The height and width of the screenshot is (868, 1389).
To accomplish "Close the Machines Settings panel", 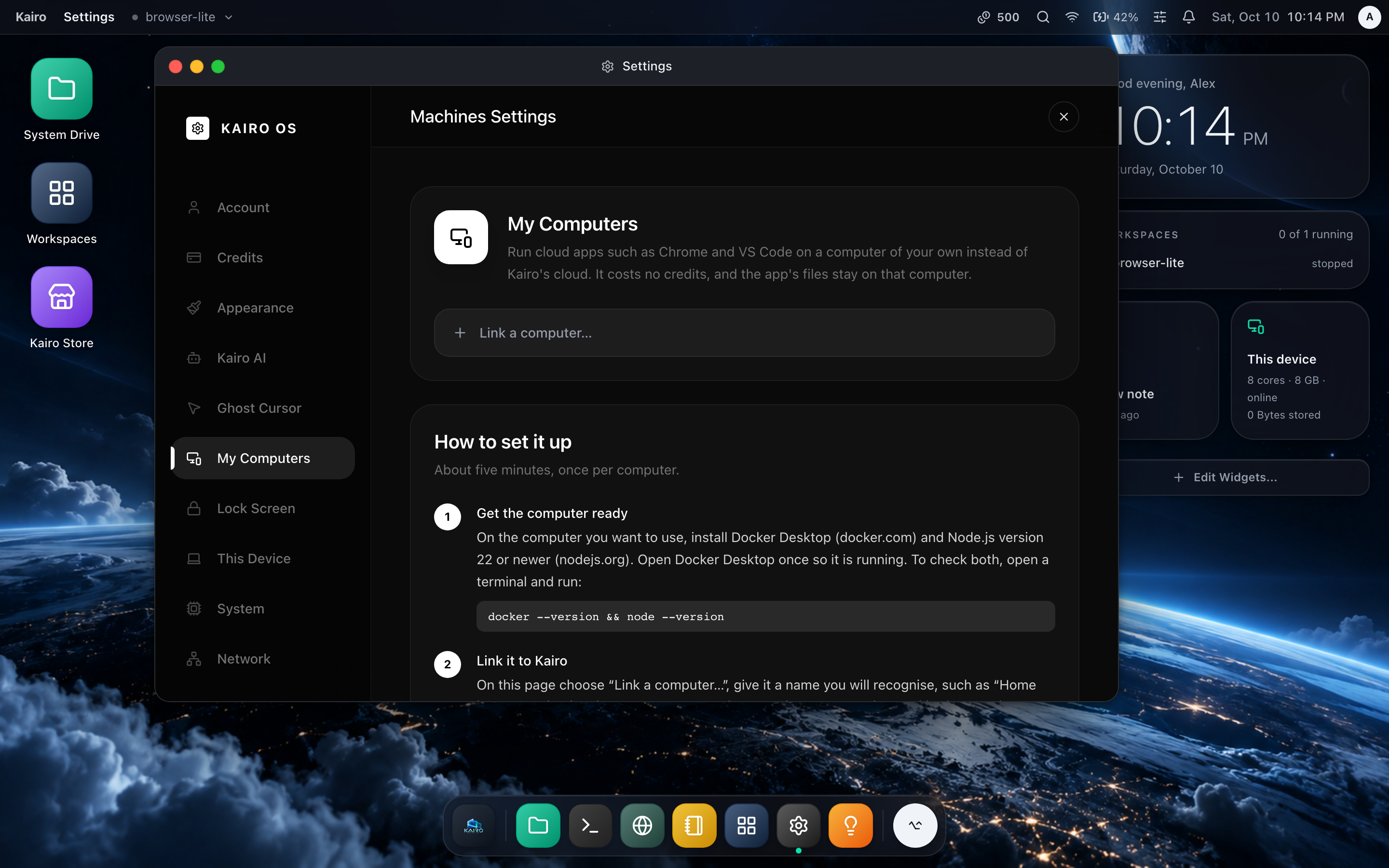I will pyautogui.click(x=1063, y=117).
